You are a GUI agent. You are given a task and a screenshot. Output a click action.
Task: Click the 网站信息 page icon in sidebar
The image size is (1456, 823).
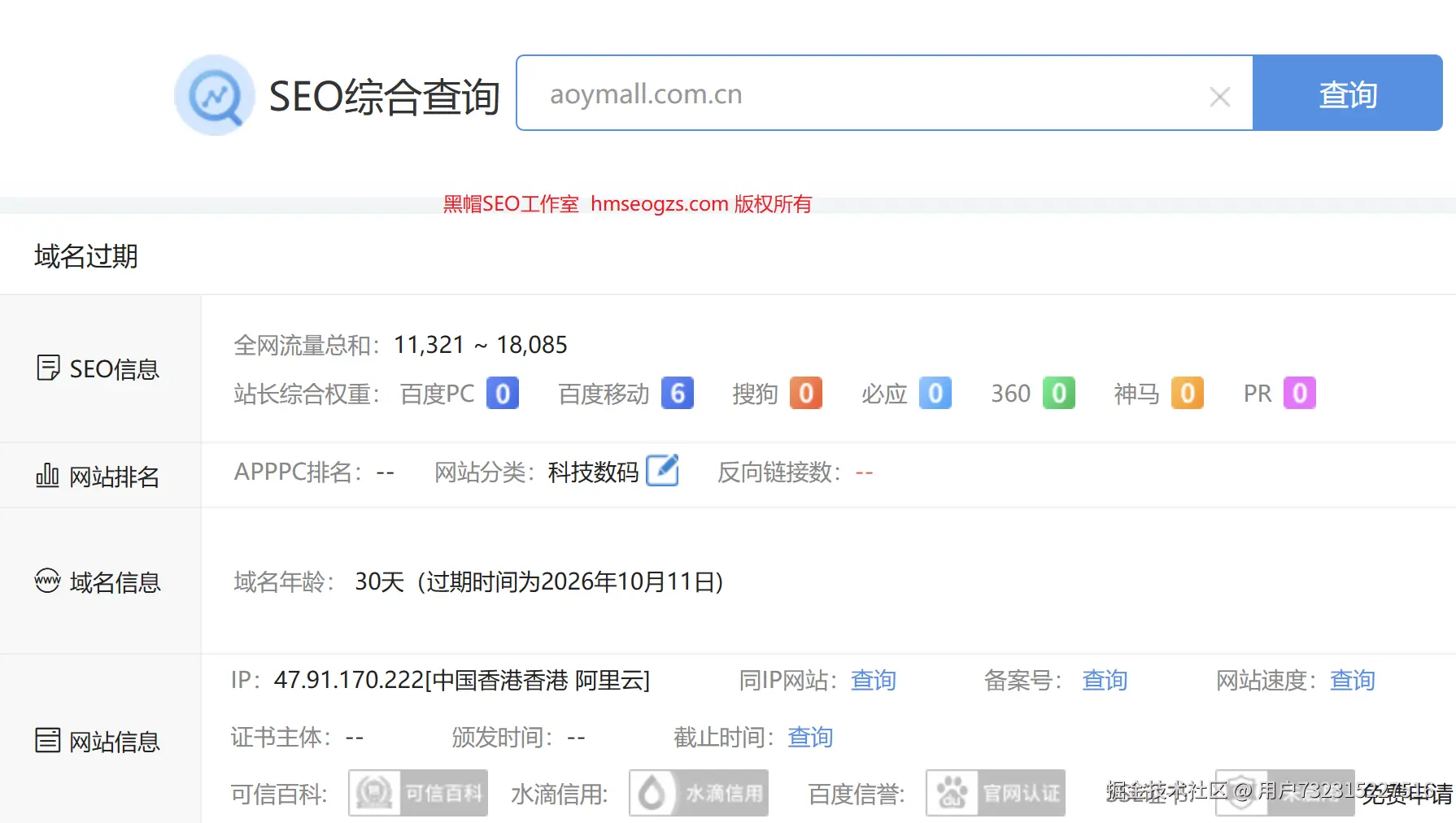[x=46, y=738]
